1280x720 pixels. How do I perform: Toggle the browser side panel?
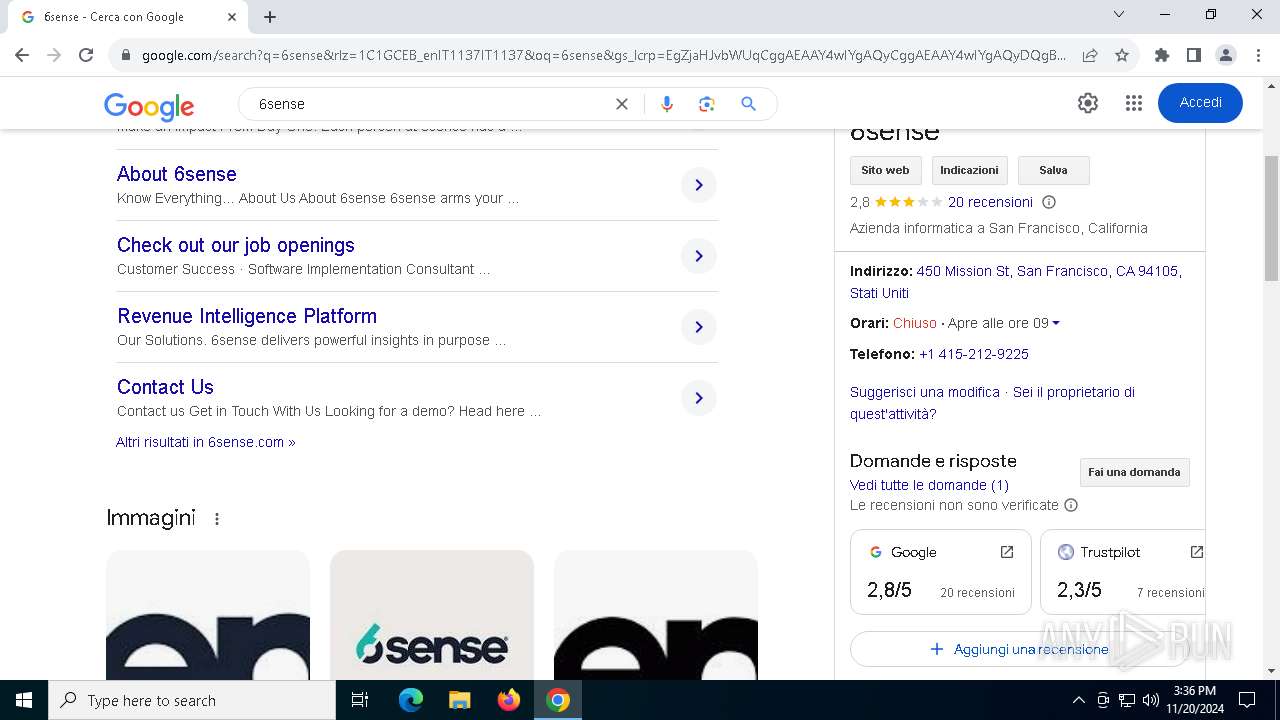(x=1194, y=55)
